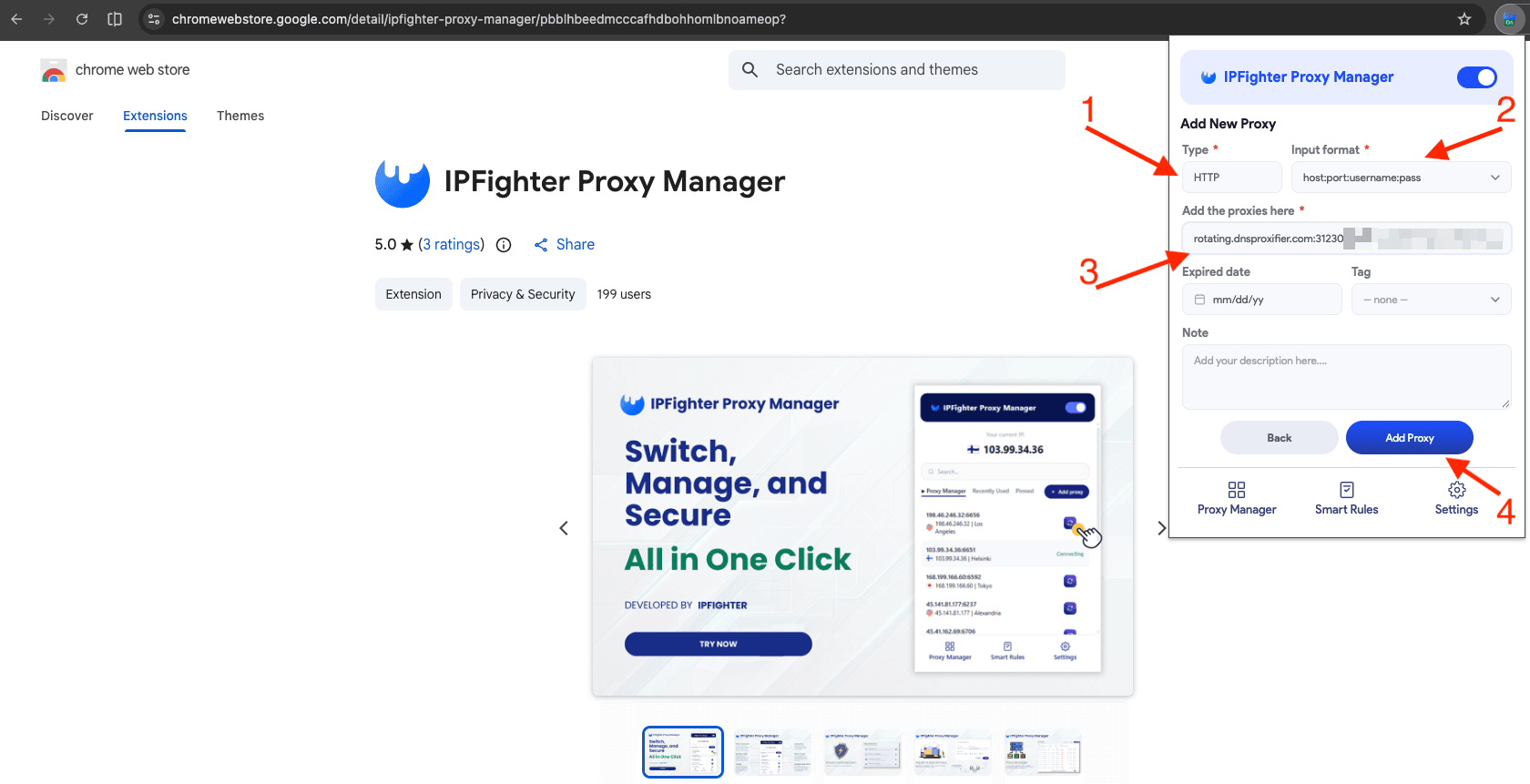Click the browser address bar URL
Image resolution: width=1530 pixels, height=784 pixels.
point(479,19)
